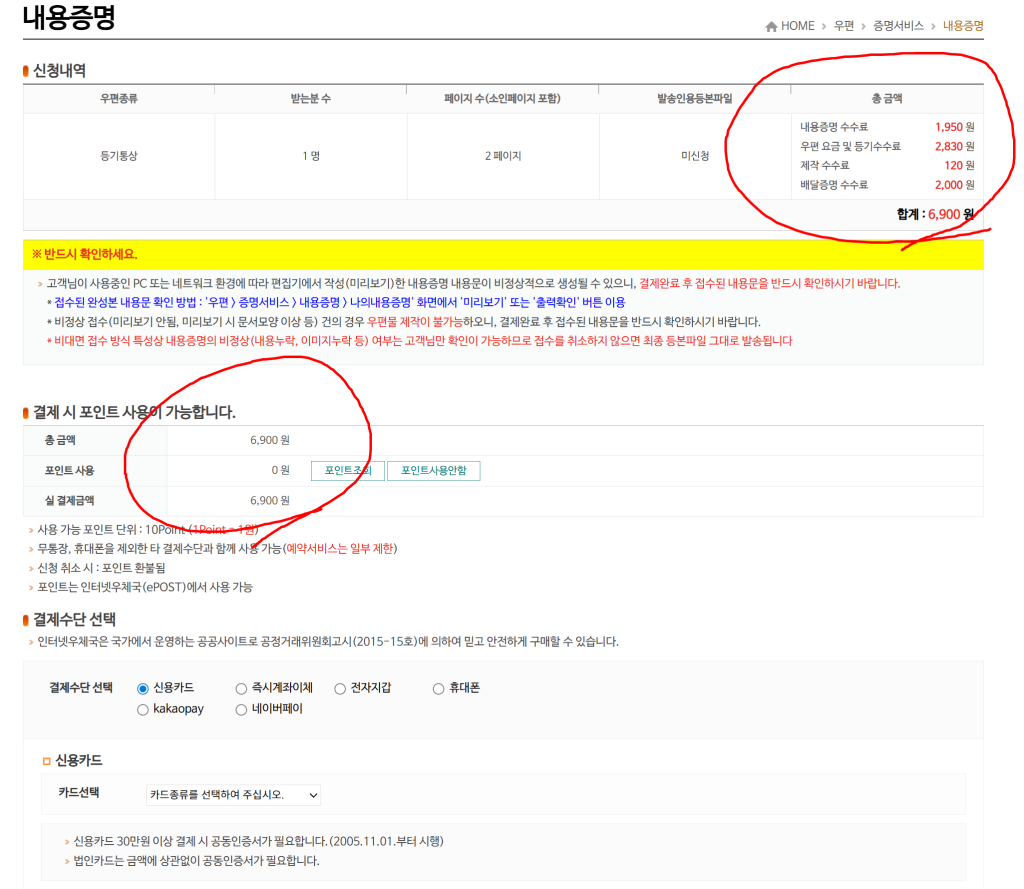Click the 등기통상 table cell
This screenshot has width=1024, height=889.
(x=119, y=156)
